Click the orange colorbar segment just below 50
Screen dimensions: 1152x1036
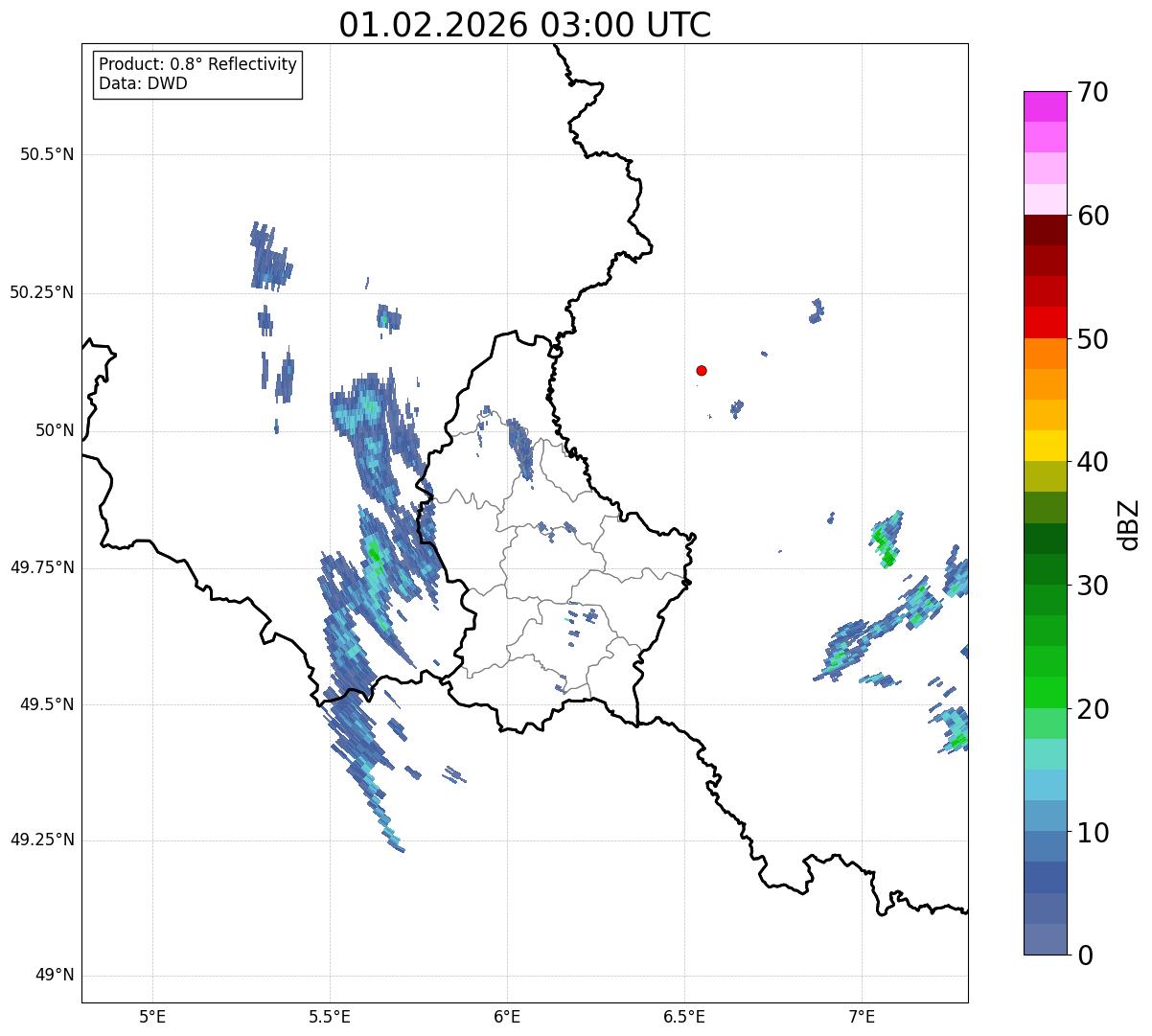(1045, 354)
